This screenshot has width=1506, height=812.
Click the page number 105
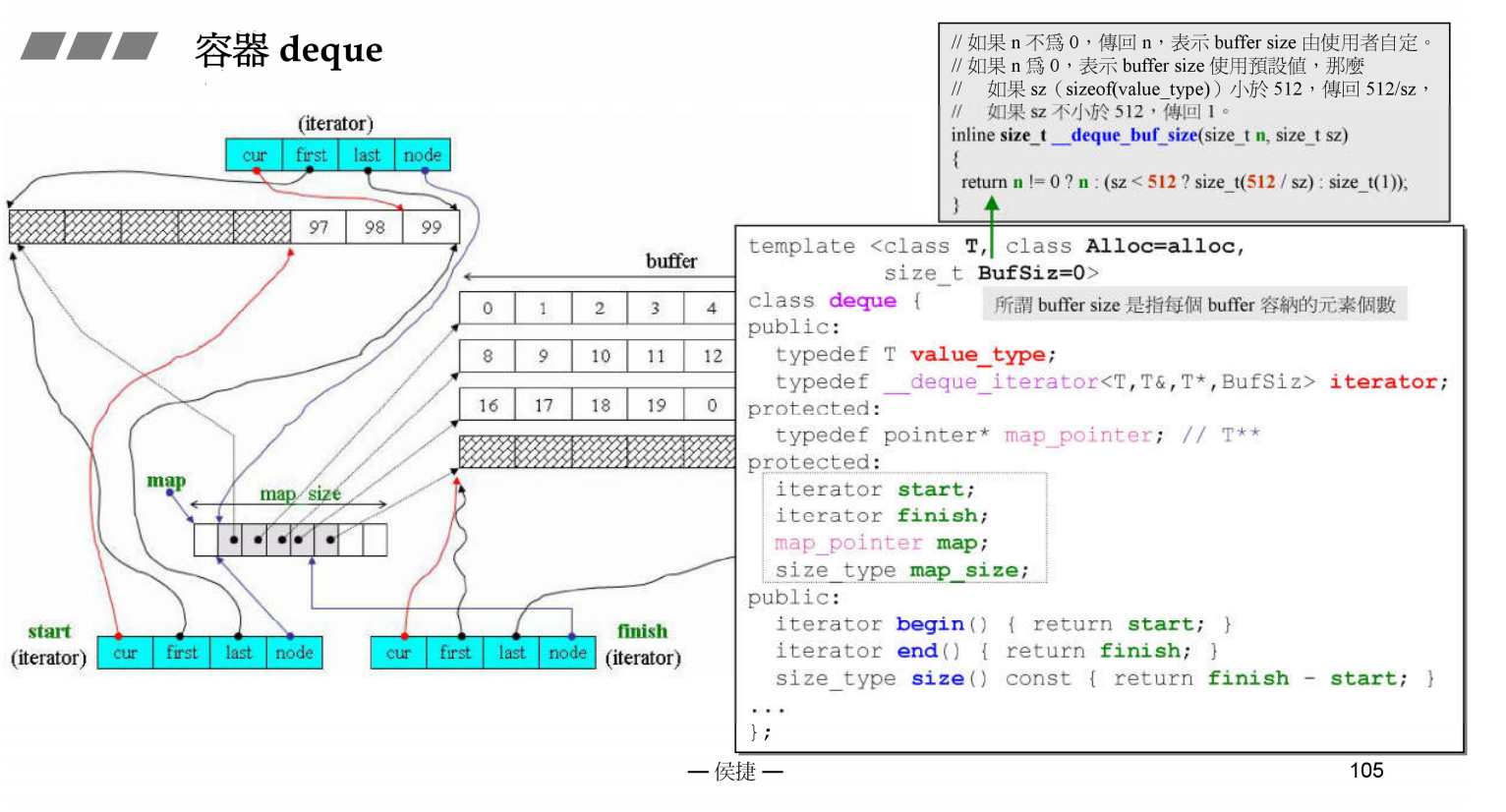click(1366, 771)
